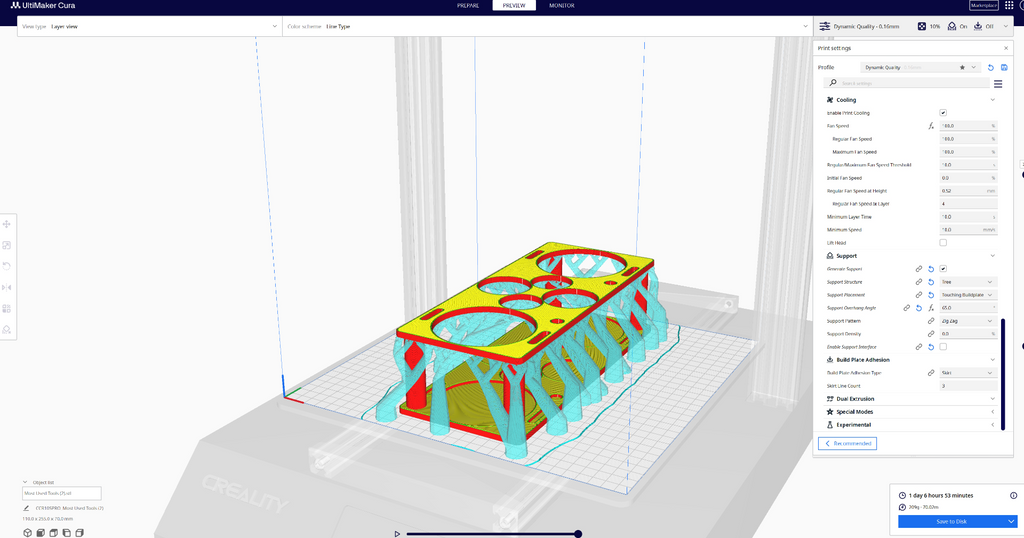Toggle Generate Support checkbox

[943, 269]
